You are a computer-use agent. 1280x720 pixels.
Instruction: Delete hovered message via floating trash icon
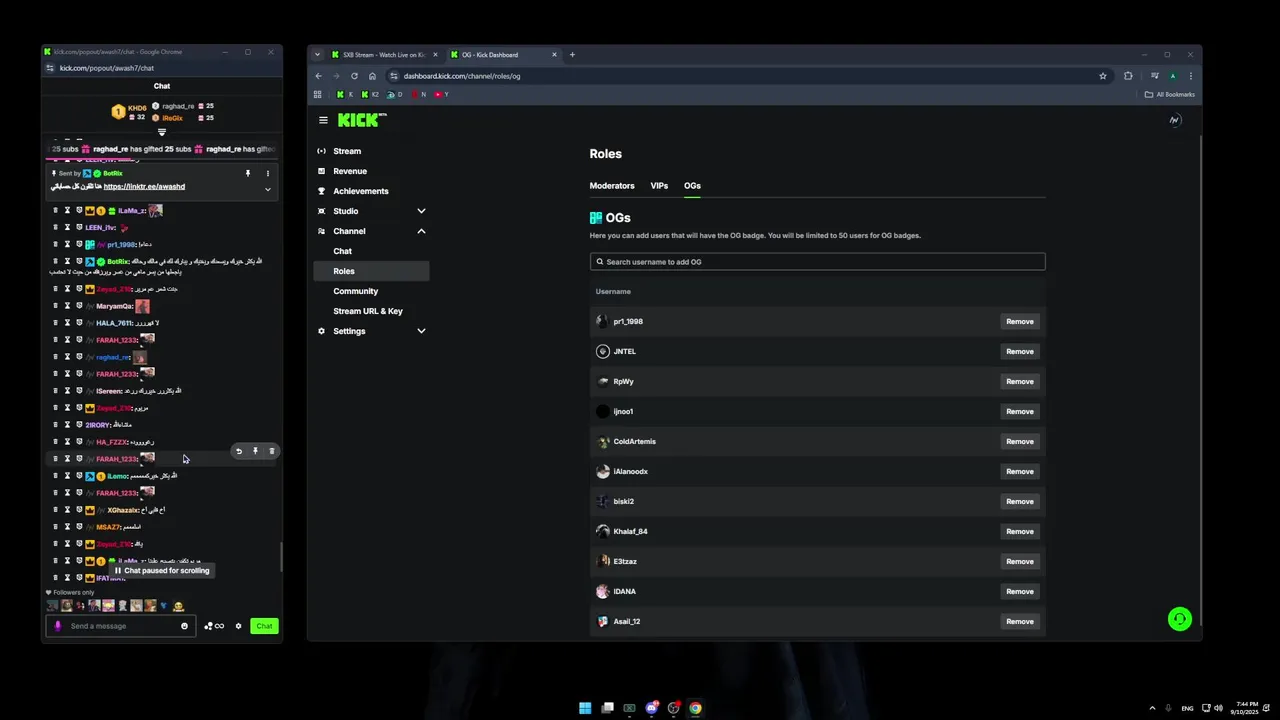click(271, 451)
